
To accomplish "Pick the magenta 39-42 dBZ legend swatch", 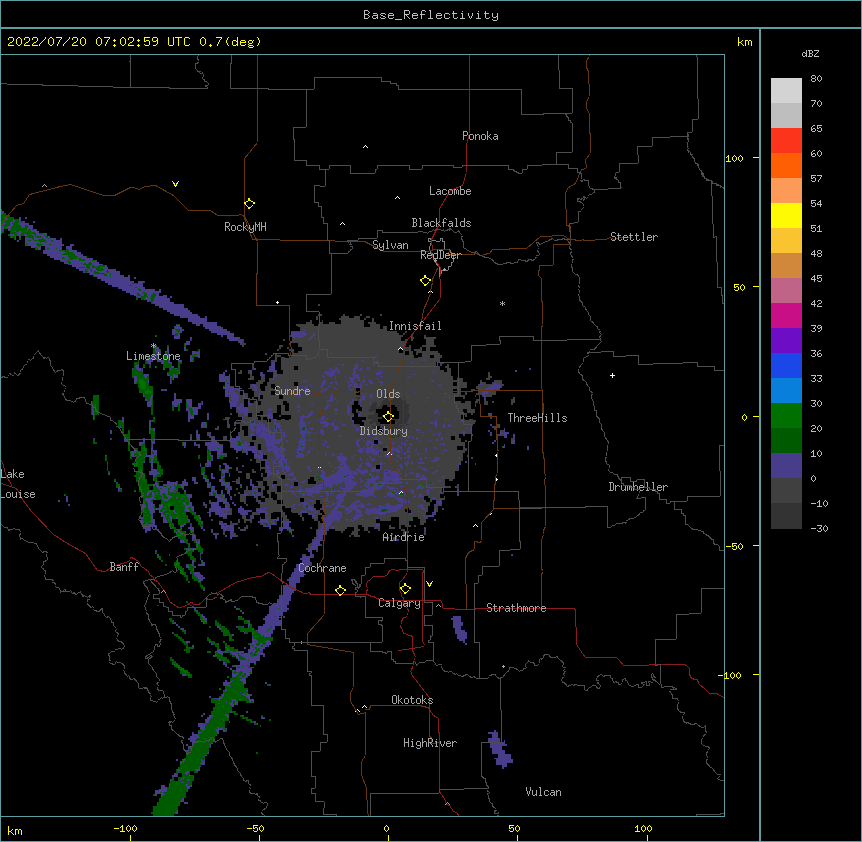I will click(786, 315).
